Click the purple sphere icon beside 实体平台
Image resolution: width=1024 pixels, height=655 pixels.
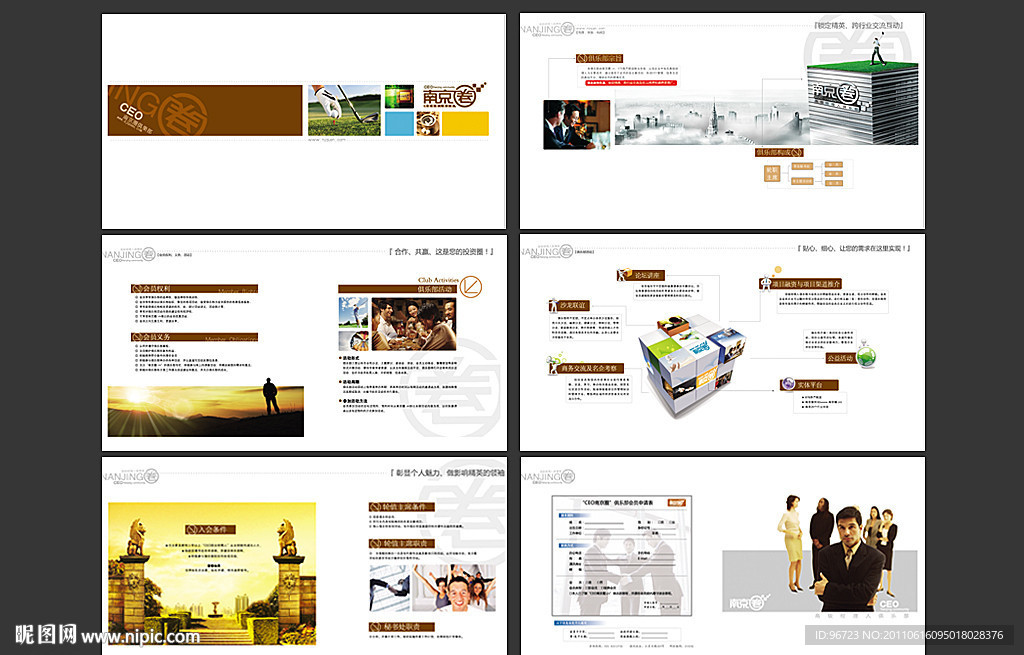(788, 385)
